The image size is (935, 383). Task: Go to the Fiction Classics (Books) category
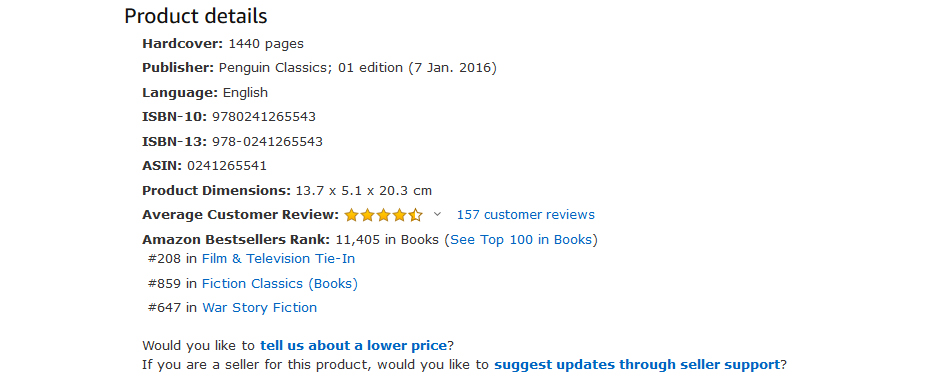(x=280, y=283)
